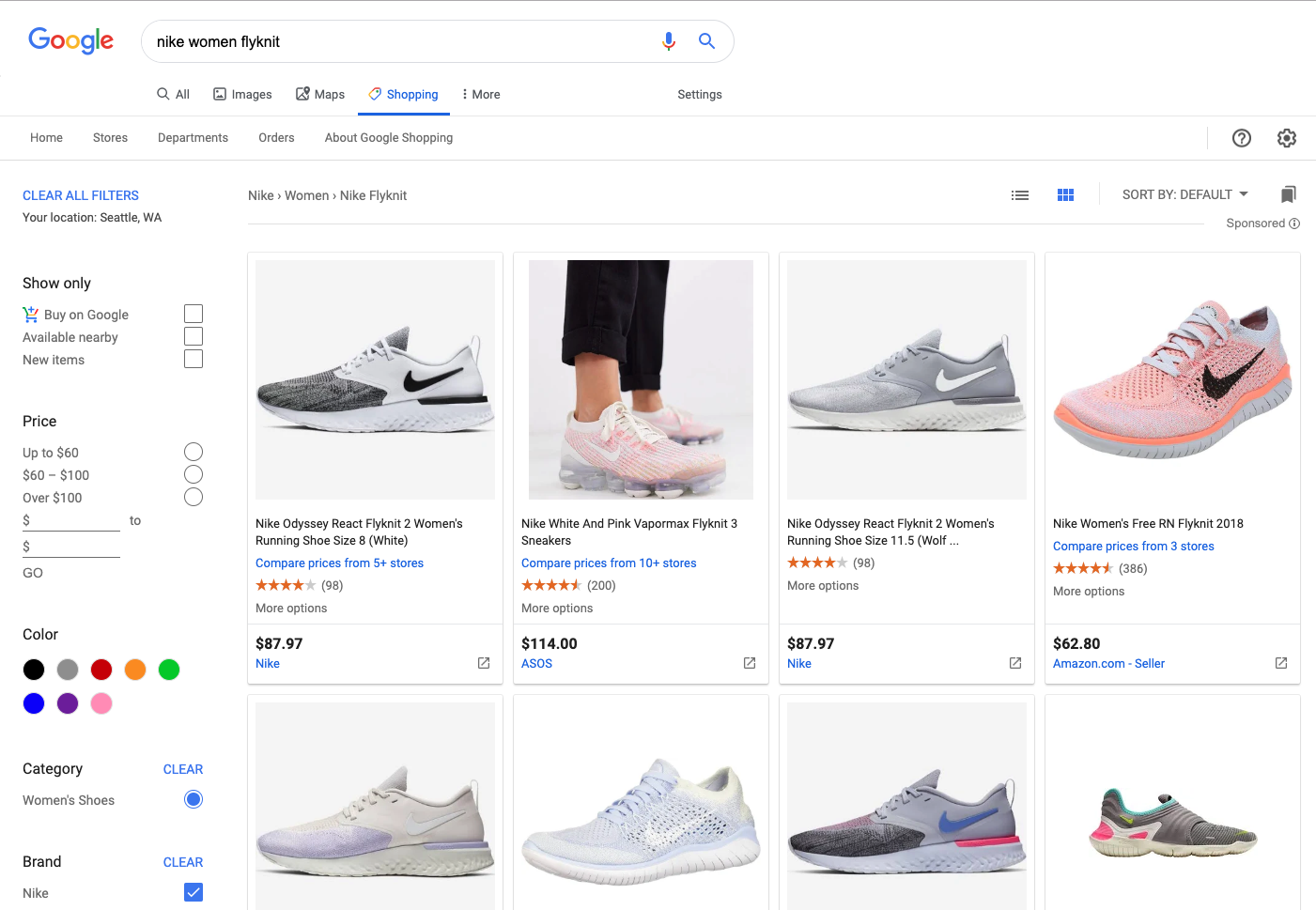Filter by orange color swatch
The width and height of the screenshot is (1316, 910).
click(x=135, y=670)
